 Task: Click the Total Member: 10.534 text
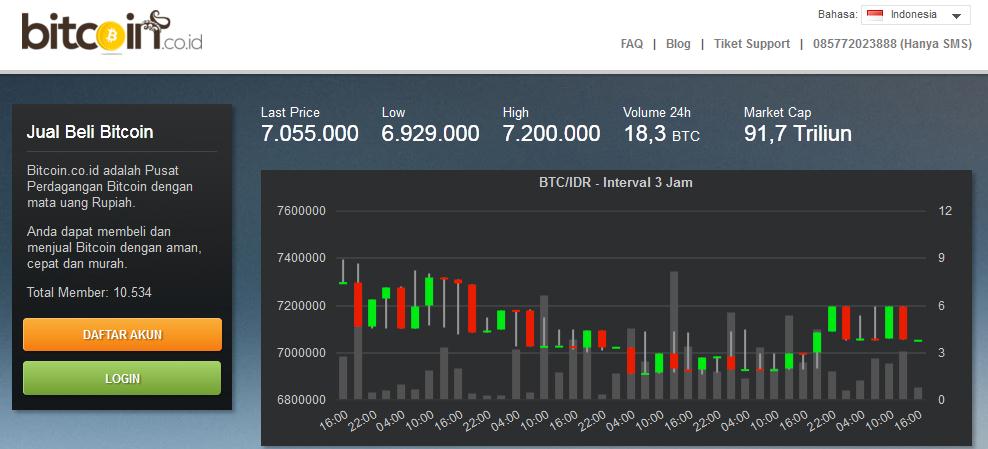89,292
